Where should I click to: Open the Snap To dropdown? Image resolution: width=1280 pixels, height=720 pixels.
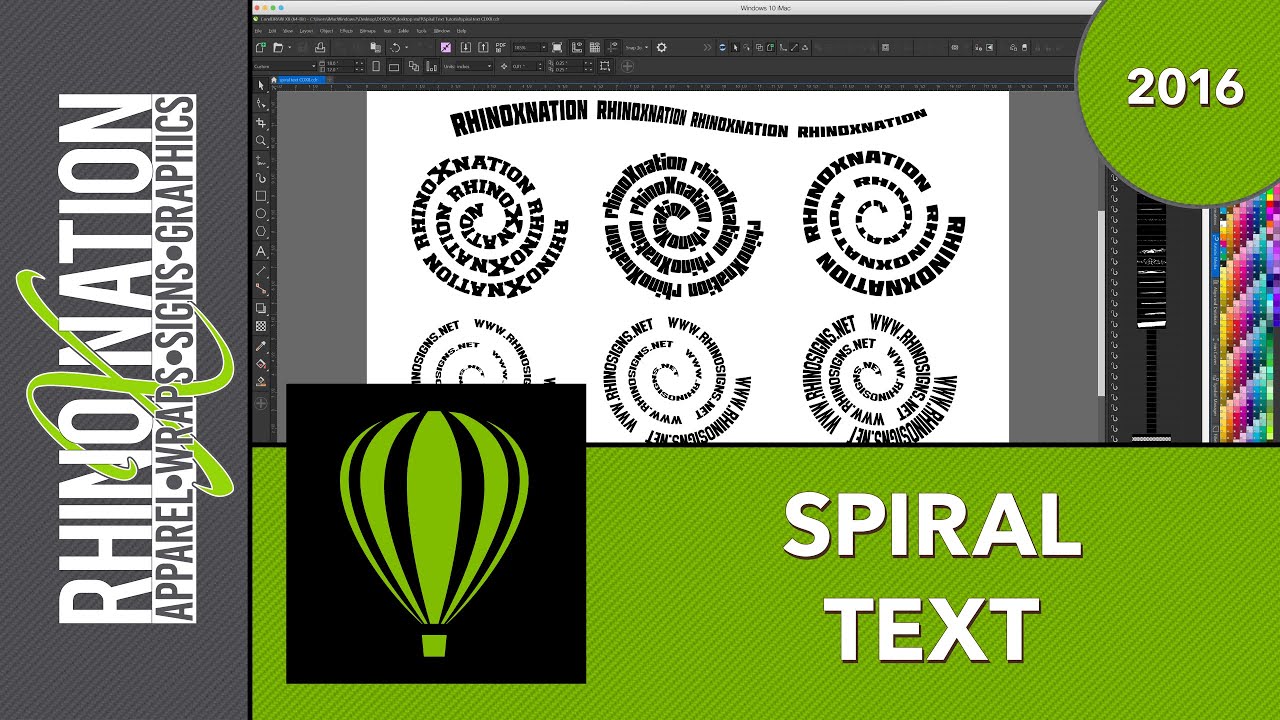pyautogui.click(x=637, y=47)
